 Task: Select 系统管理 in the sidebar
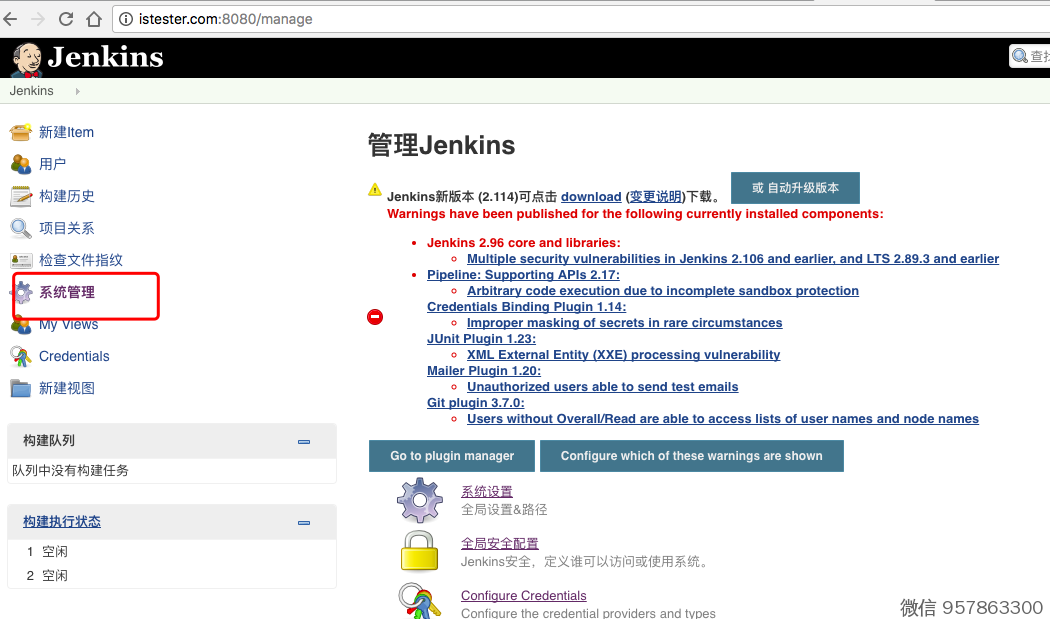click(67, 292)
